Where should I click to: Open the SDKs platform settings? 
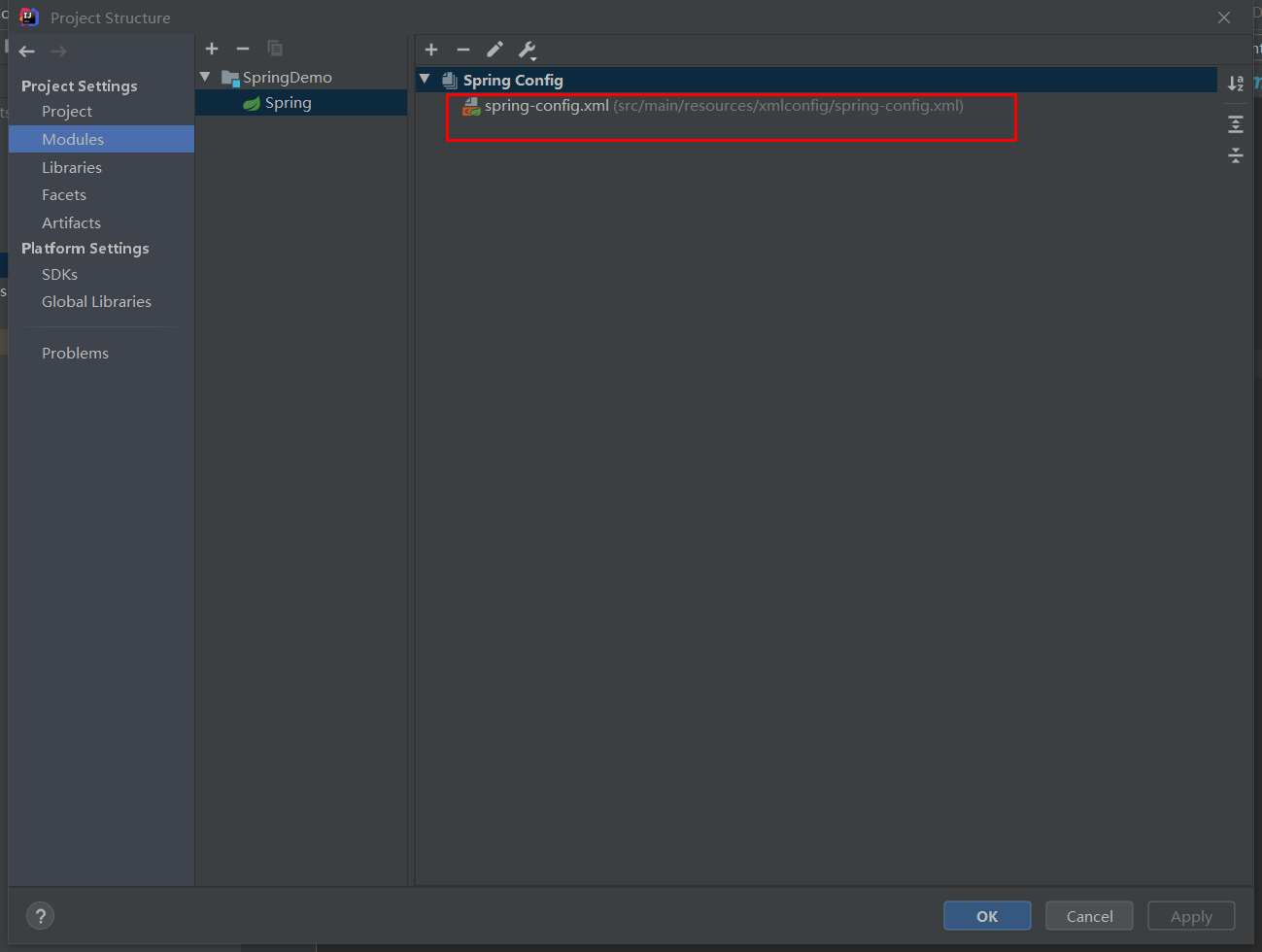pos(59,275)
